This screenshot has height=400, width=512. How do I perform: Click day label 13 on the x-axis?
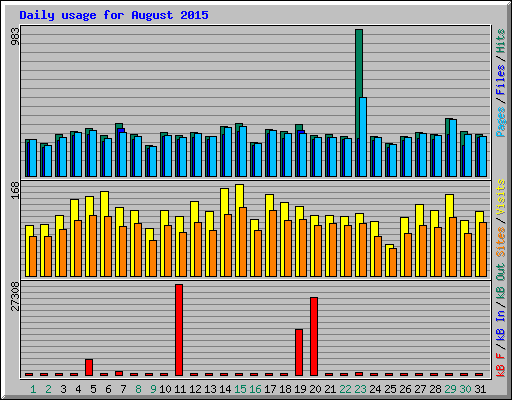(x=210, y=389)
